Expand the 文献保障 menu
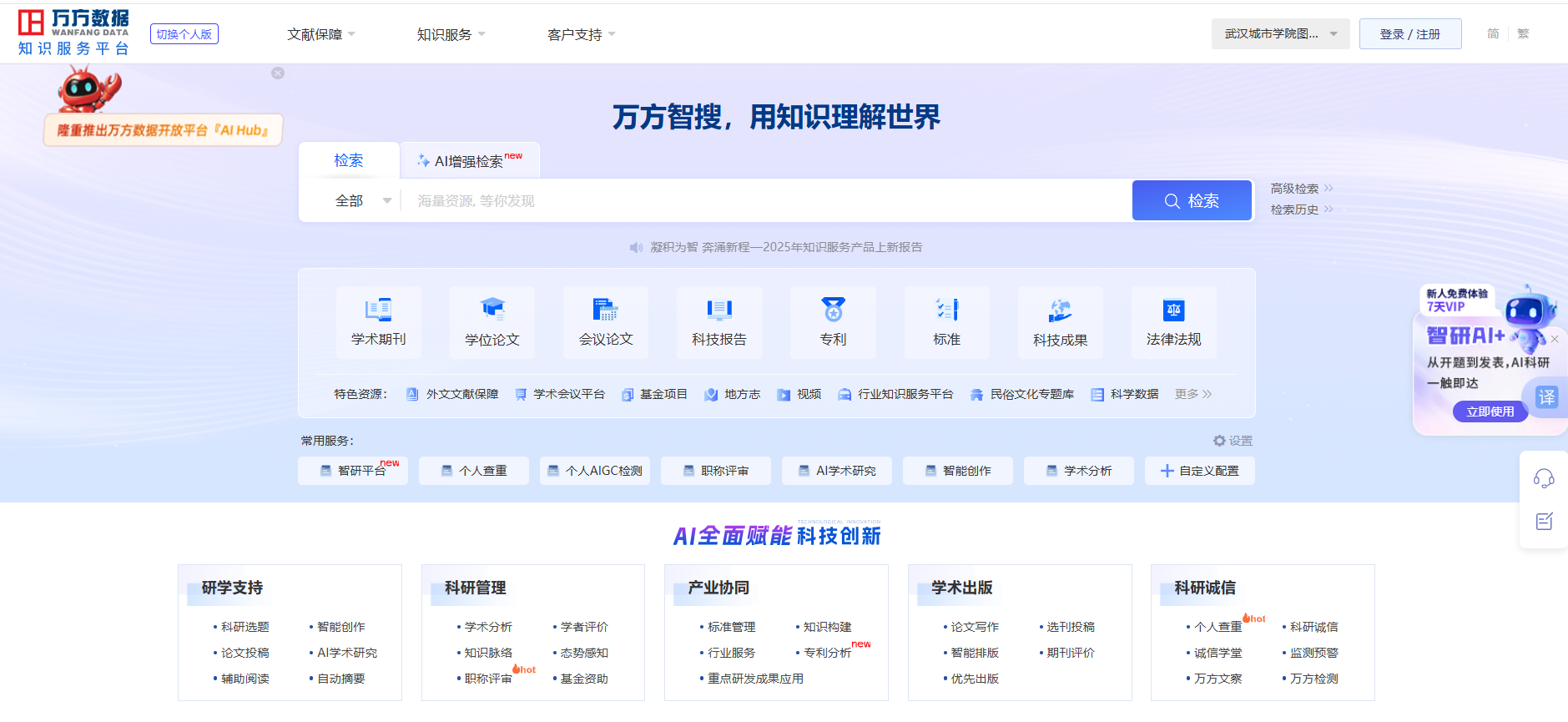 tap(321, 34)
